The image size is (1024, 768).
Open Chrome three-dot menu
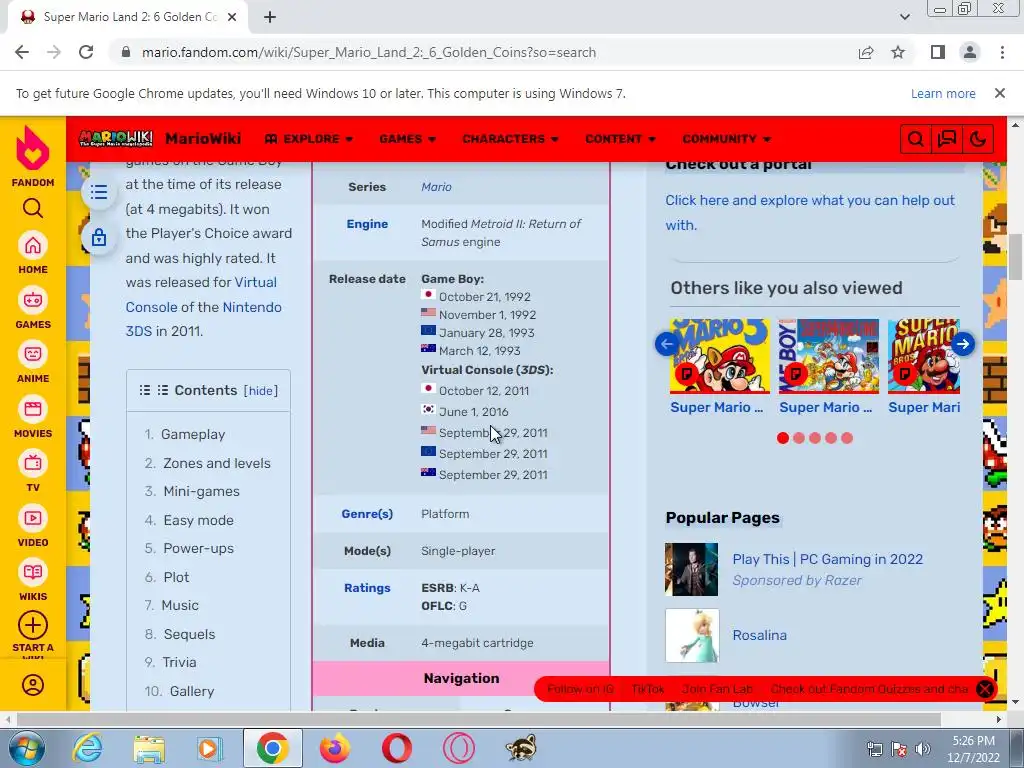coord(1002,52)
